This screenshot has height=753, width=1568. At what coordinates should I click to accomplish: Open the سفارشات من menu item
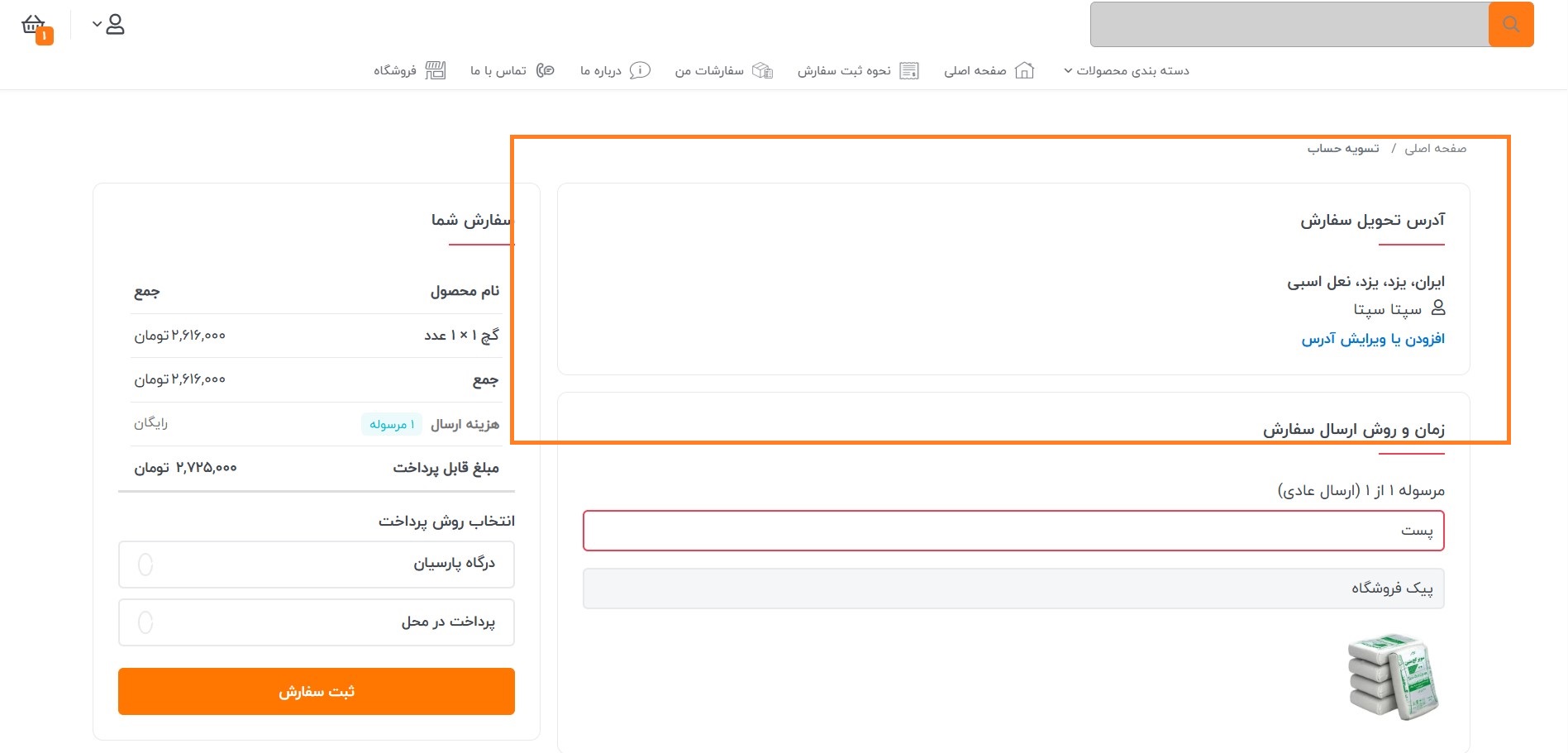709,70
